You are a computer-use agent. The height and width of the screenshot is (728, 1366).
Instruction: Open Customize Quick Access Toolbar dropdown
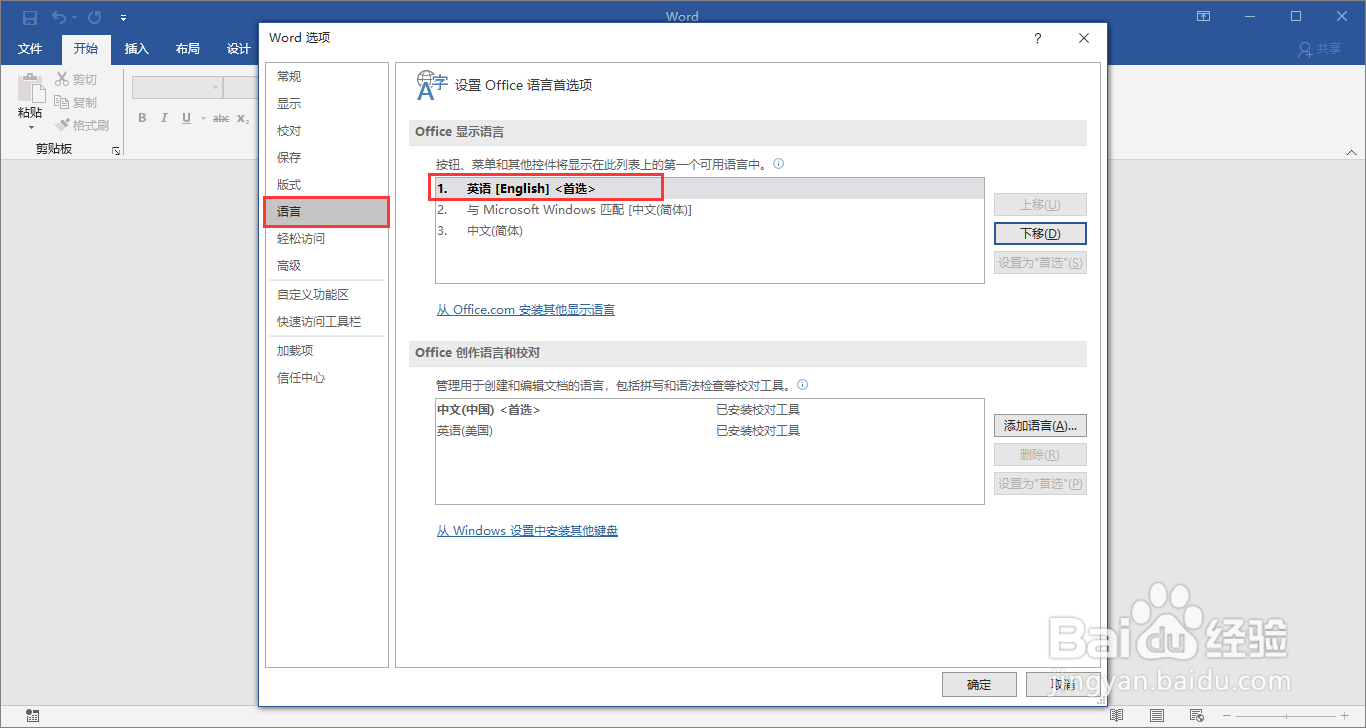click(x=122, y=18)
